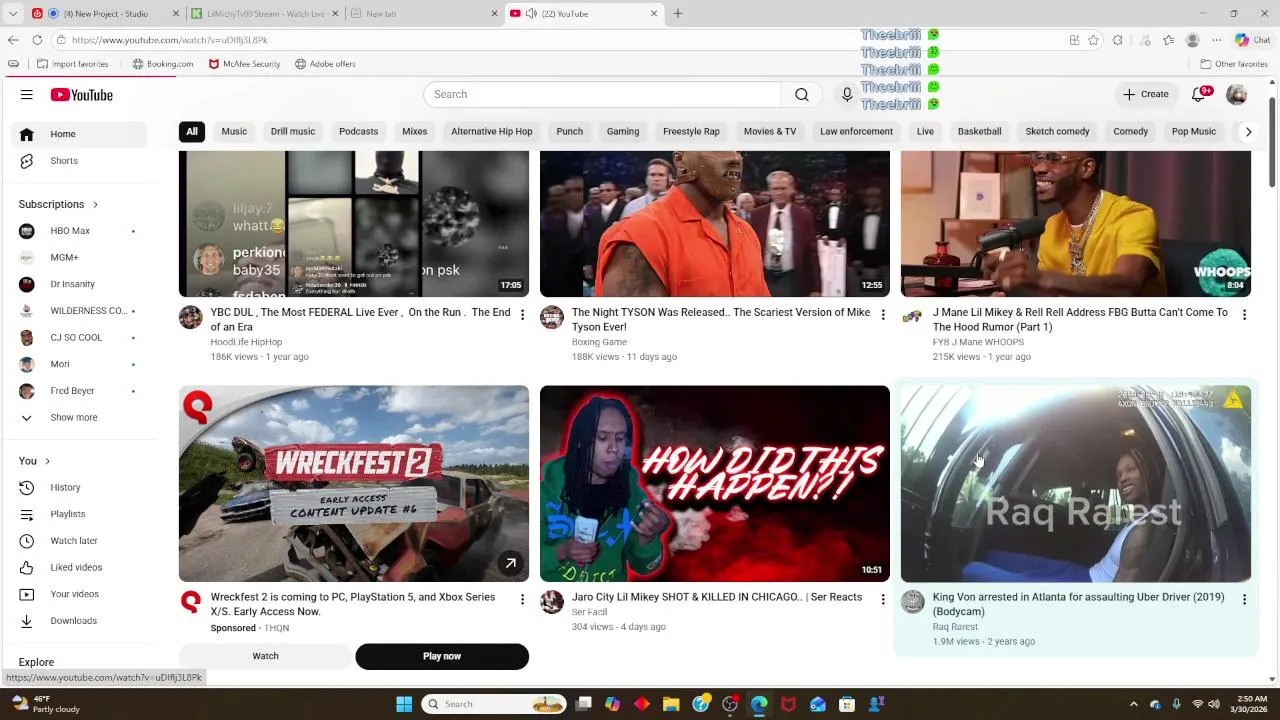The width and height of the screenshot is (1280, 720).
Task: Click the Boxing Game channel avatar
Action: pyautogui.click(x=552, y=318)
